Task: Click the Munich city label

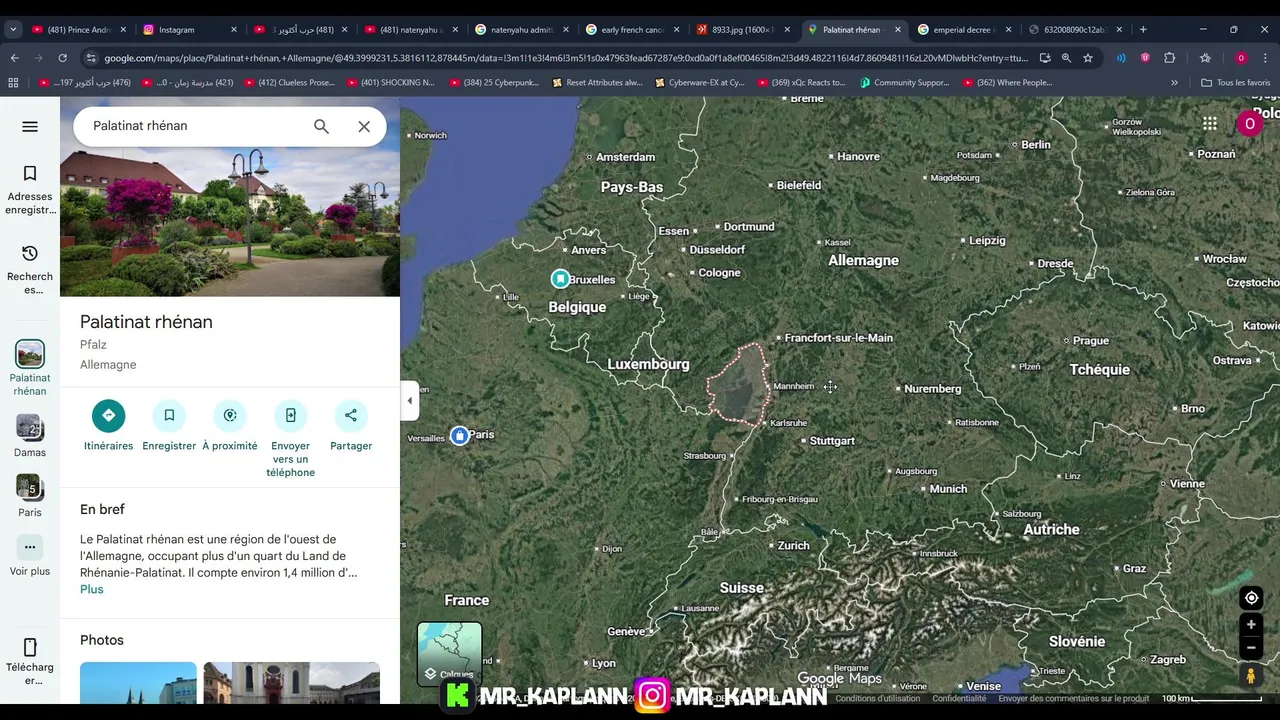Action: point(948,489)
